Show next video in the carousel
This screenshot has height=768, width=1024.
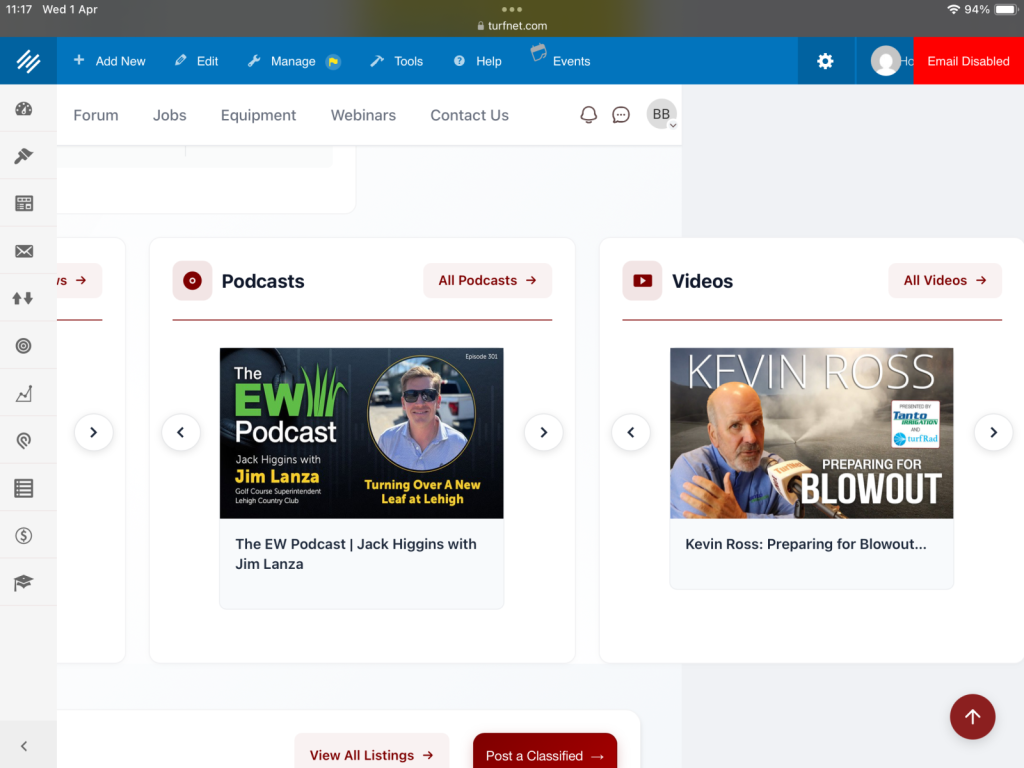coord(993,432)
